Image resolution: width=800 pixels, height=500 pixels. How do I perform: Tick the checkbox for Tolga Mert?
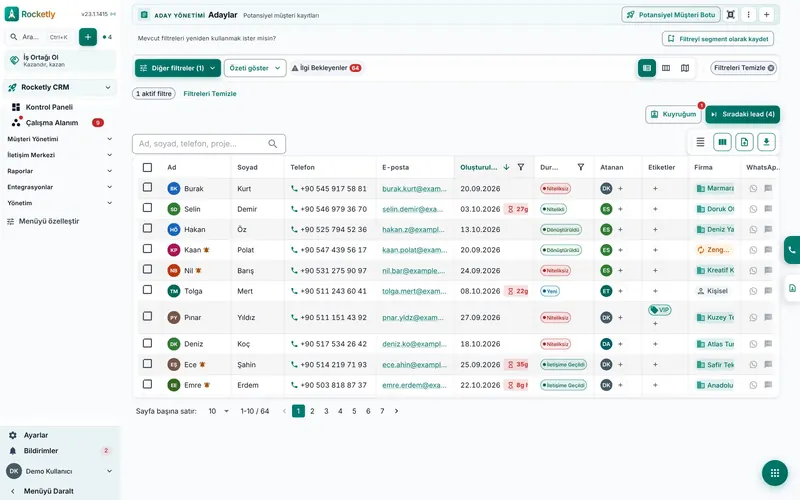(147, 289)
